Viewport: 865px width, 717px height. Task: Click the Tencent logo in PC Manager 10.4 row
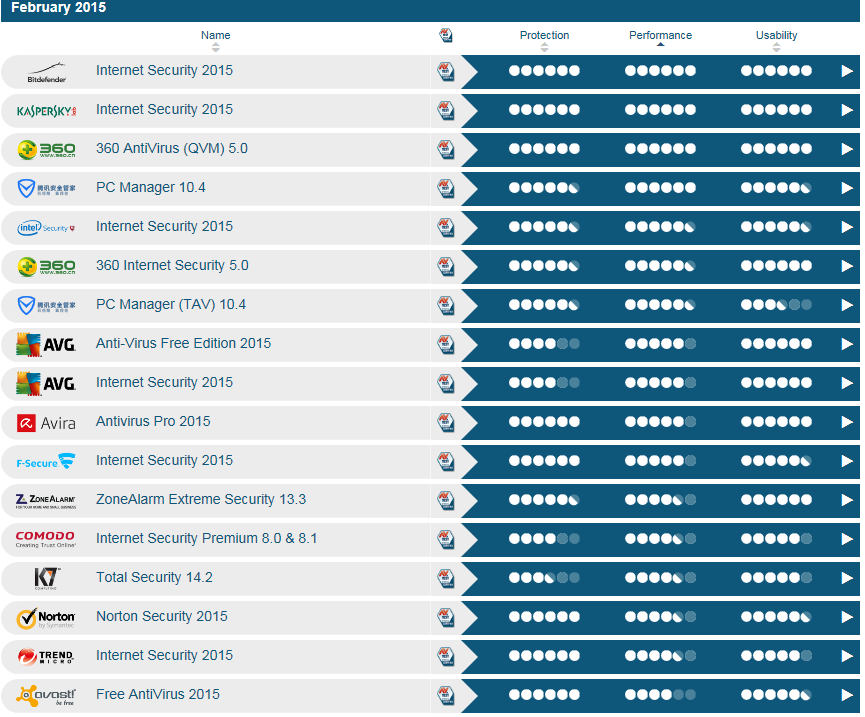46,189
